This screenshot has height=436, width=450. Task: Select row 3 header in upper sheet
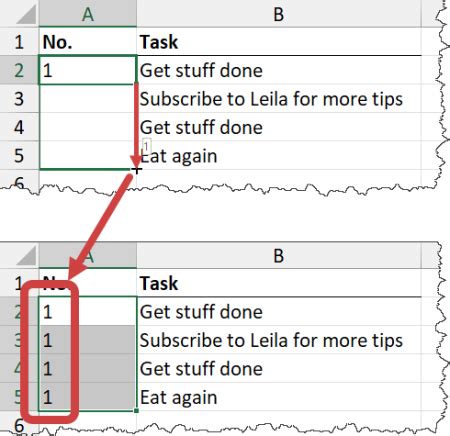pyautogui.click(x=19, y=99)
